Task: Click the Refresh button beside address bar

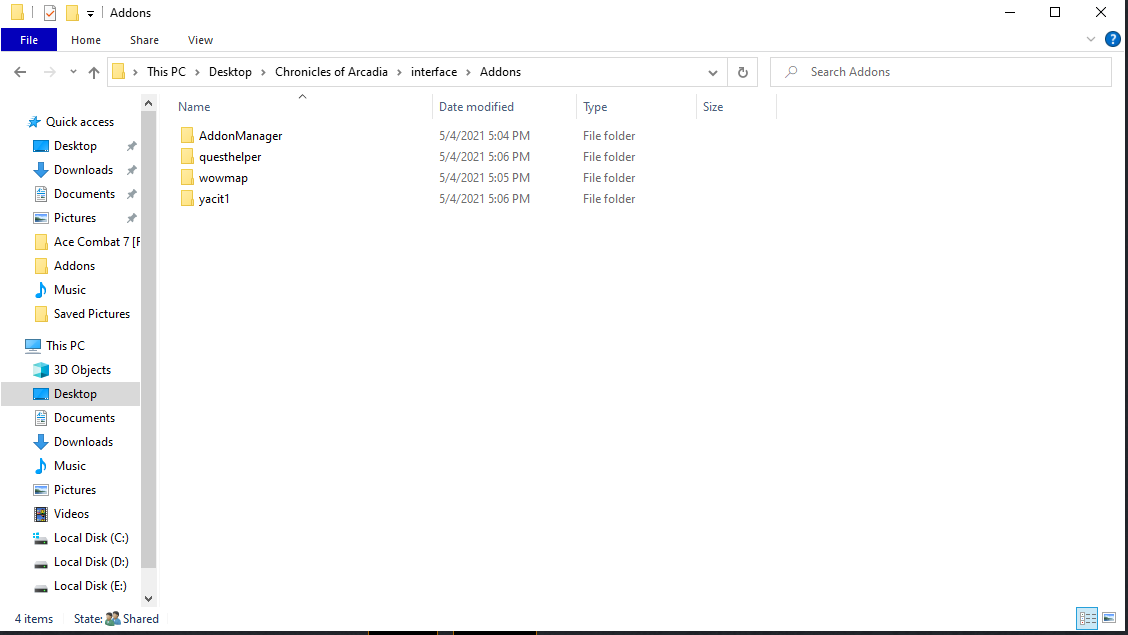Action: coord(742,72)
